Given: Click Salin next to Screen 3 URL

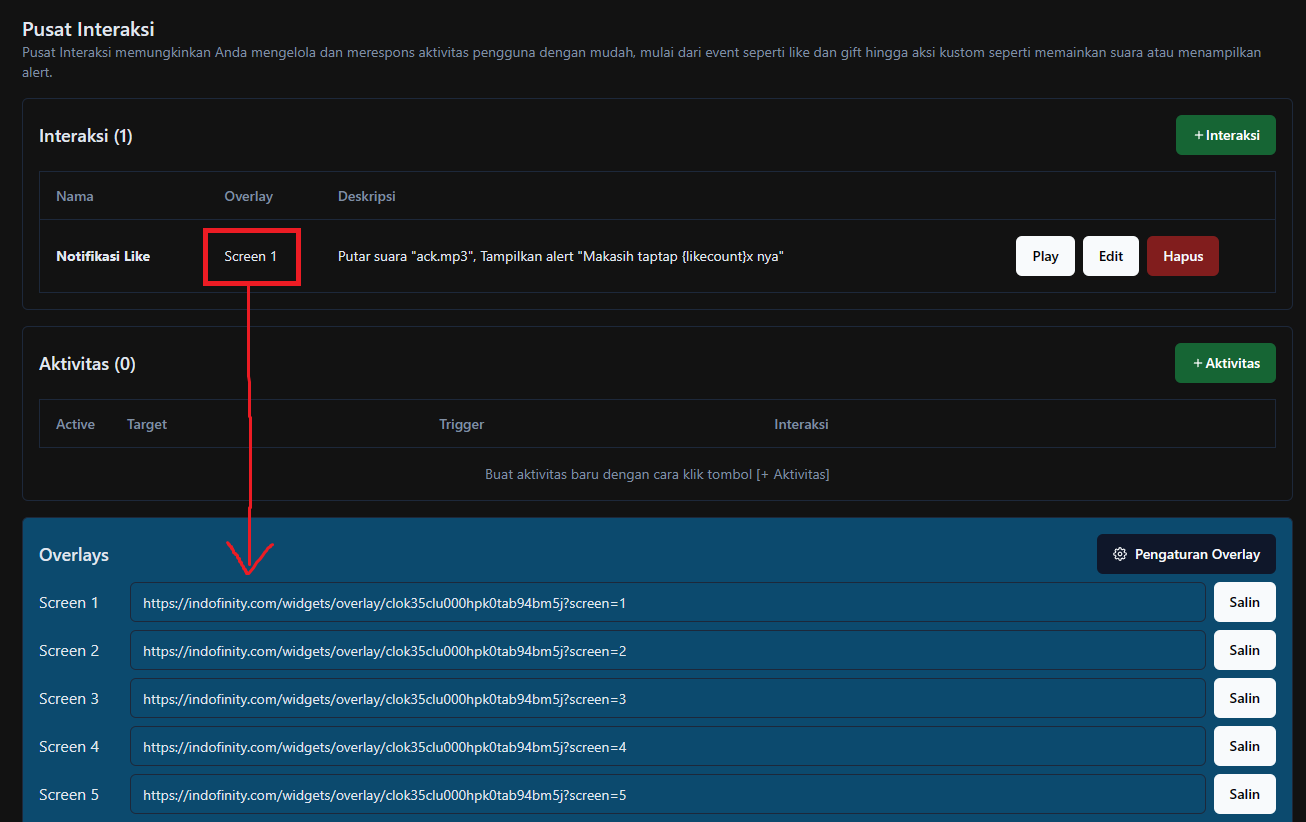Looking at the screenshot, I should 1244,698.
